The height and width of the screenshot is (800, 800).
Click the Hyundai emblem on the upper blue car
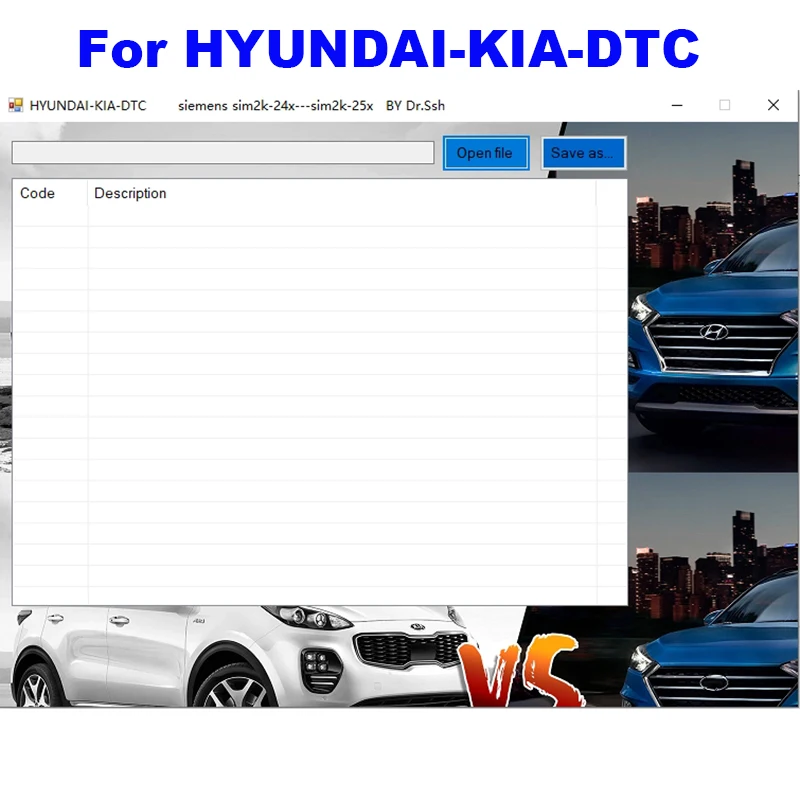(x=714, y=332)
